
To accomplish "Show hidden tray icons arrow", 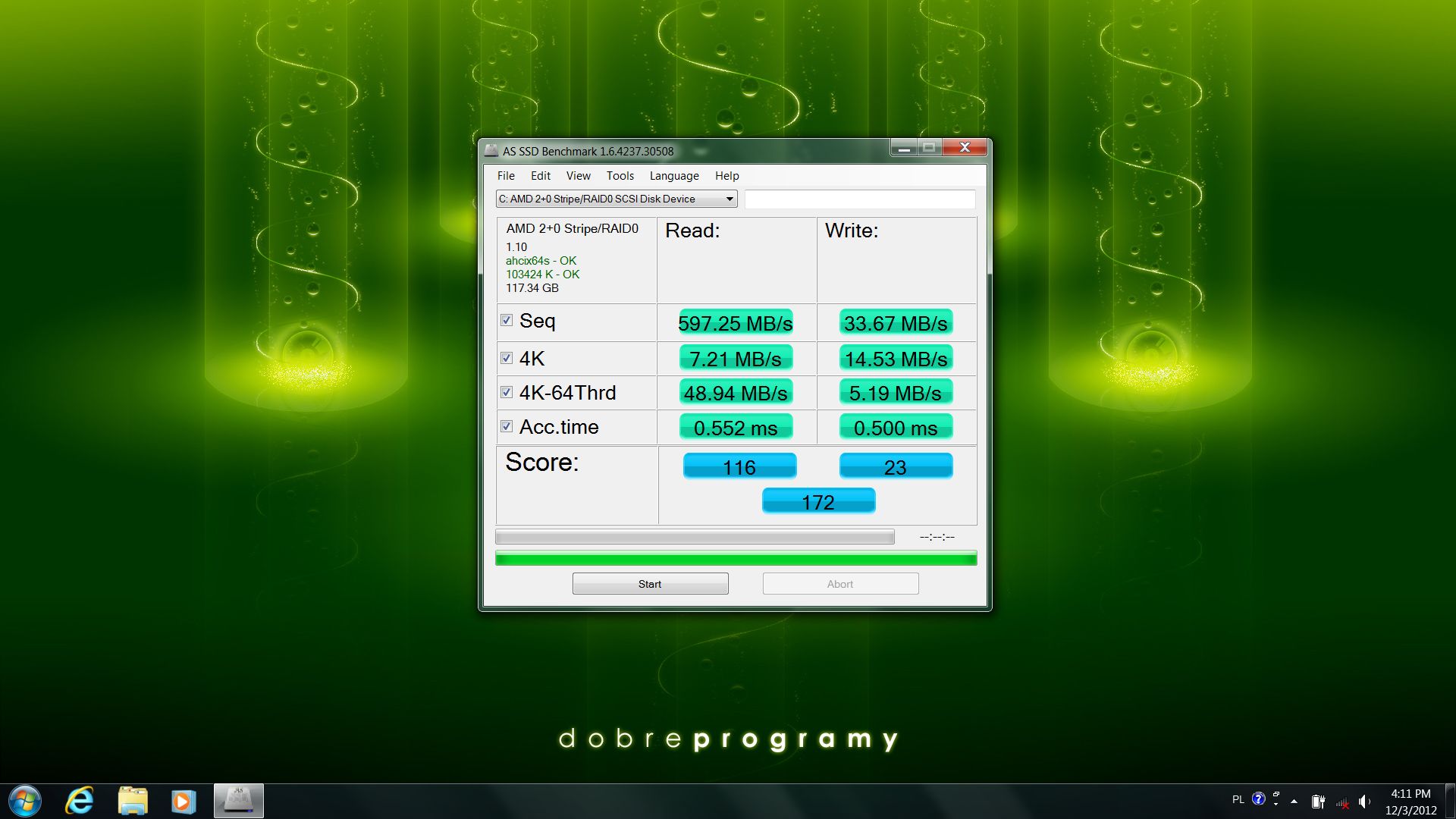I will pos(1294,802).
